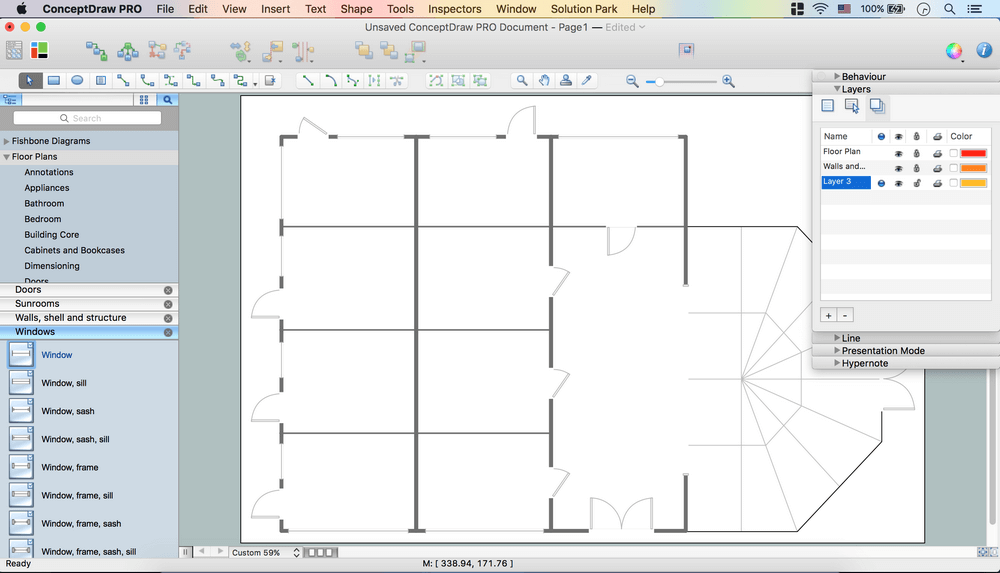The height and width of the screenshot is (573, 1000).
Task: Open the Inspectors menu
Action: [x=454, y=9]
